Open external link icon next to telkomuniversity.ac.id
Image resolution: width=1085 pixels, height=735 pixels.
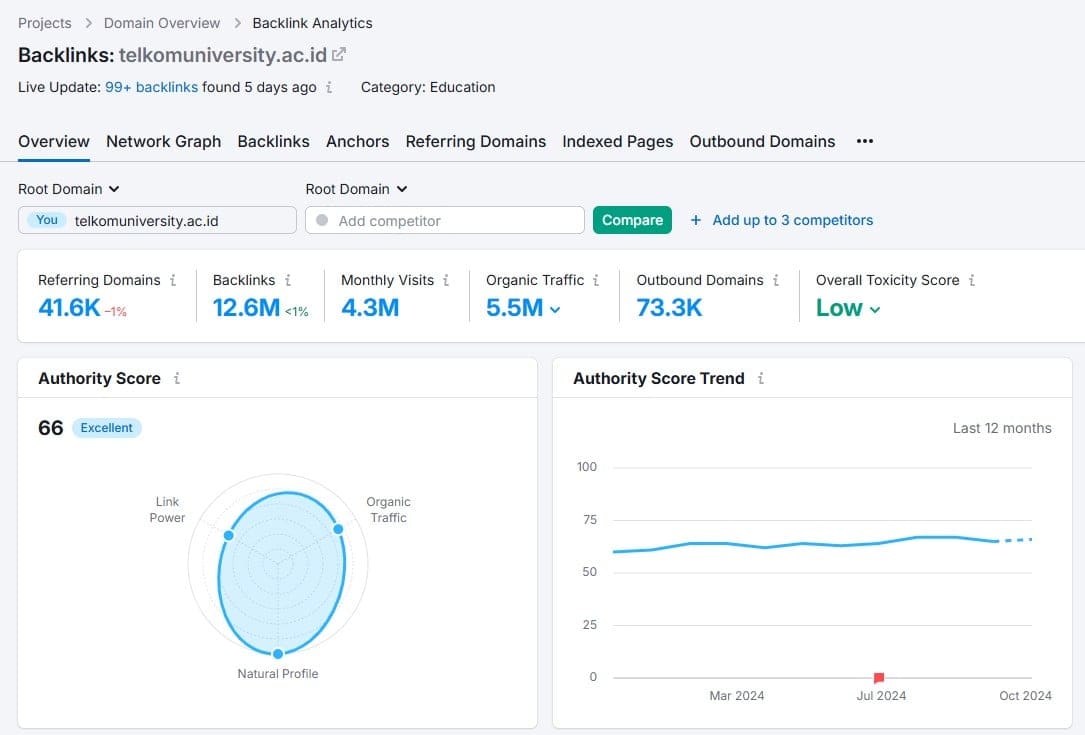click(x=338, y=54)
